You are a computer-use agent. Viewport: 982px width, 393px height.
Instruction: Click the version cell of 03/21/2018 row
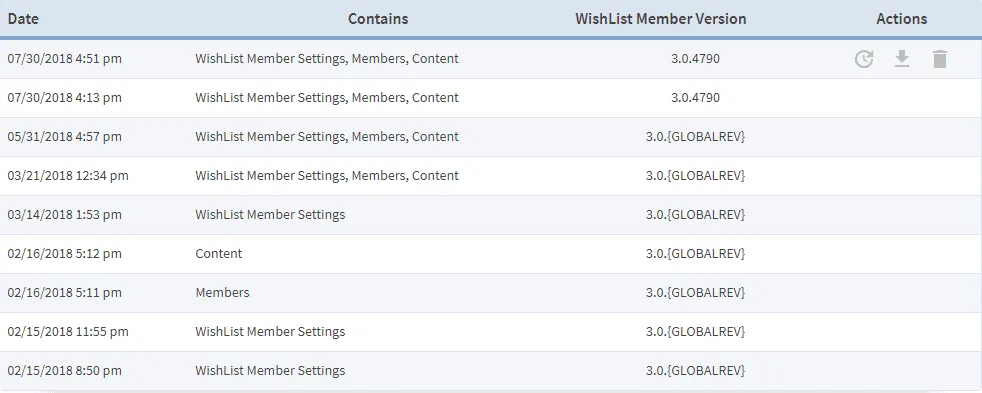695,176
